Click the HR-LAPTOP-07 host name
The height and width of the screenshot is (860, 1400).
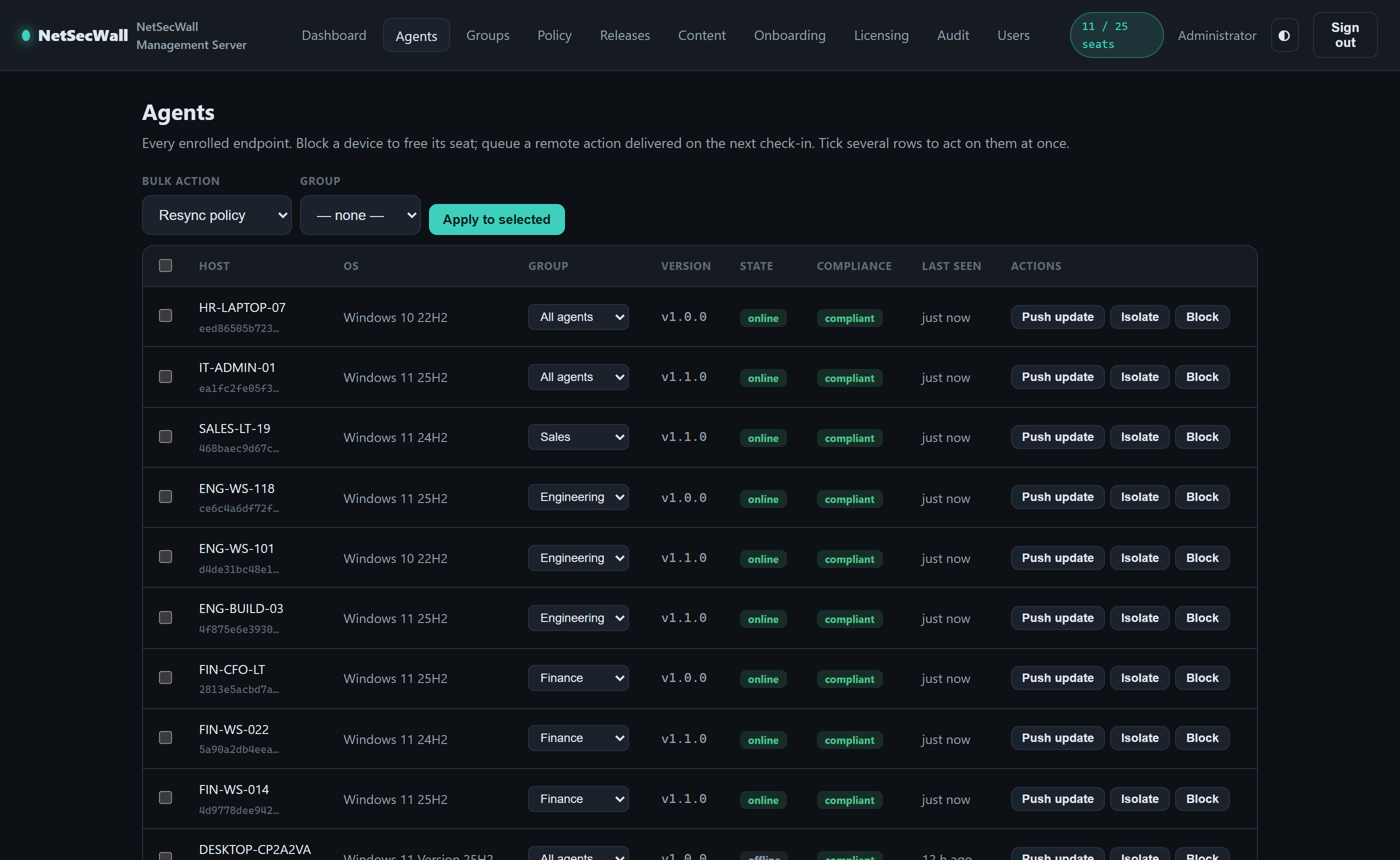click(x=242, y=307)
